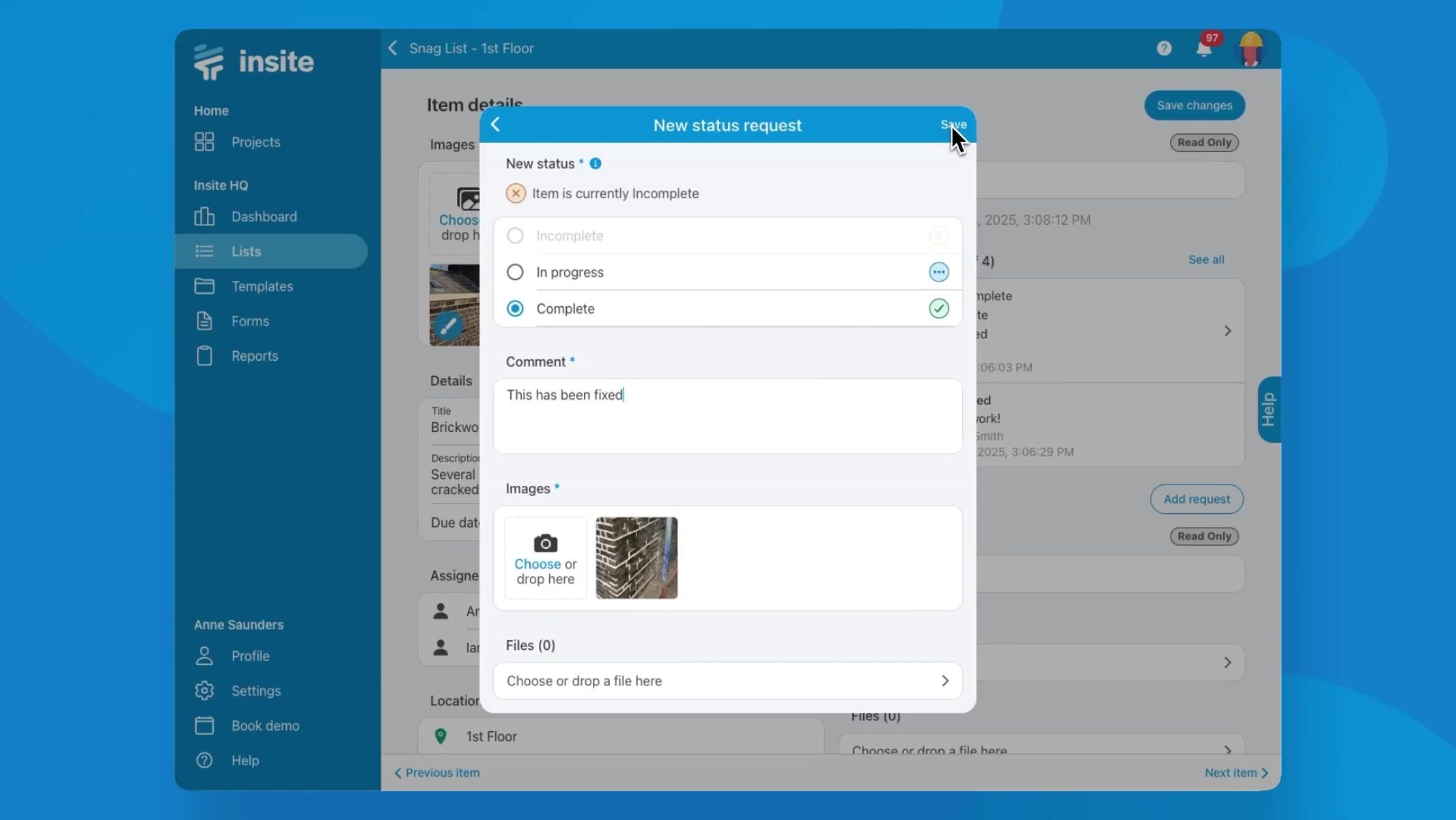Select the Complete radio button
This screenshot has width=1456, height=820.
click(515, 309)
